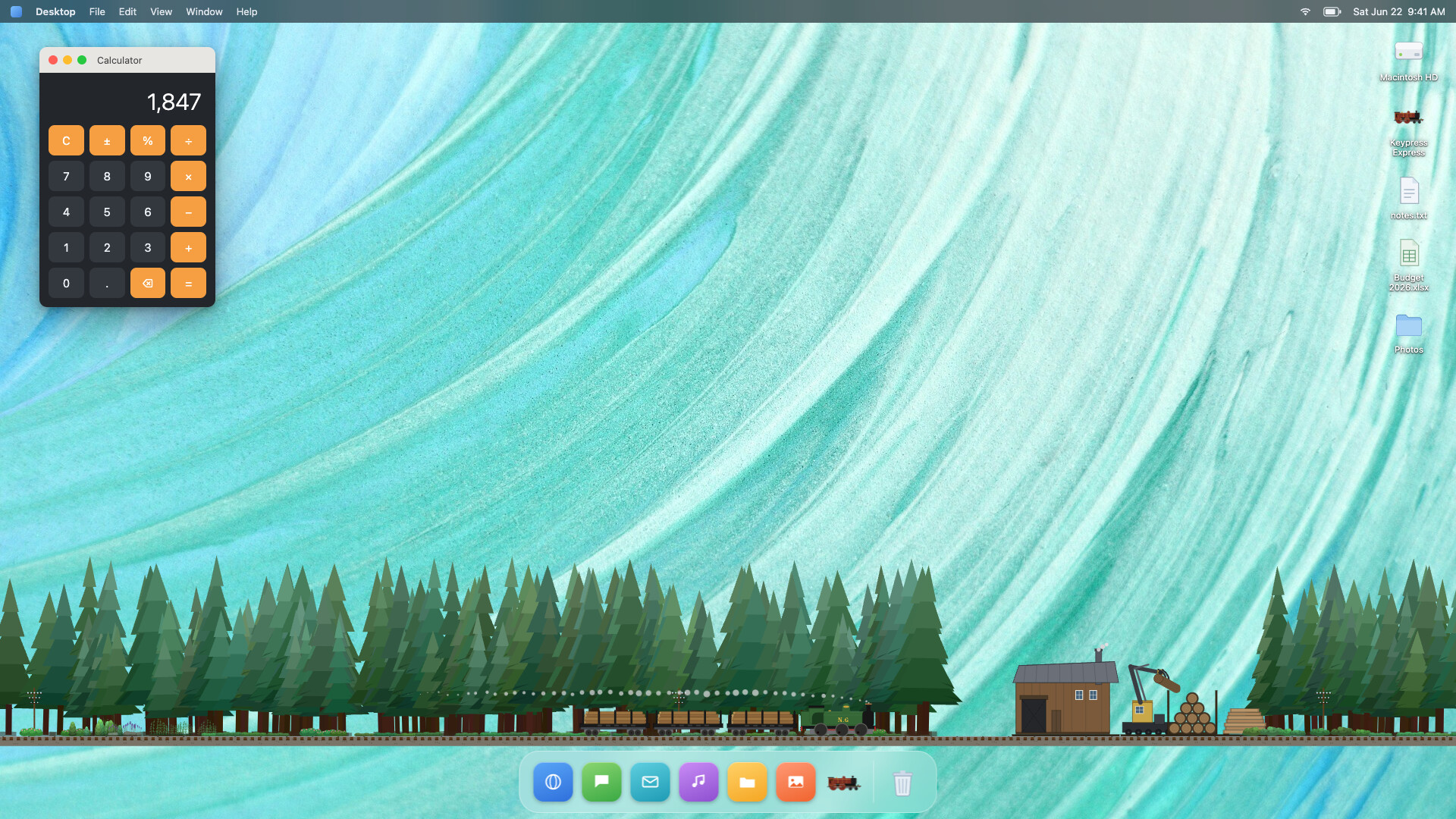Click the battery status icon
Viewport: 1456px width, 819px height.
[x=1332, y=11]
